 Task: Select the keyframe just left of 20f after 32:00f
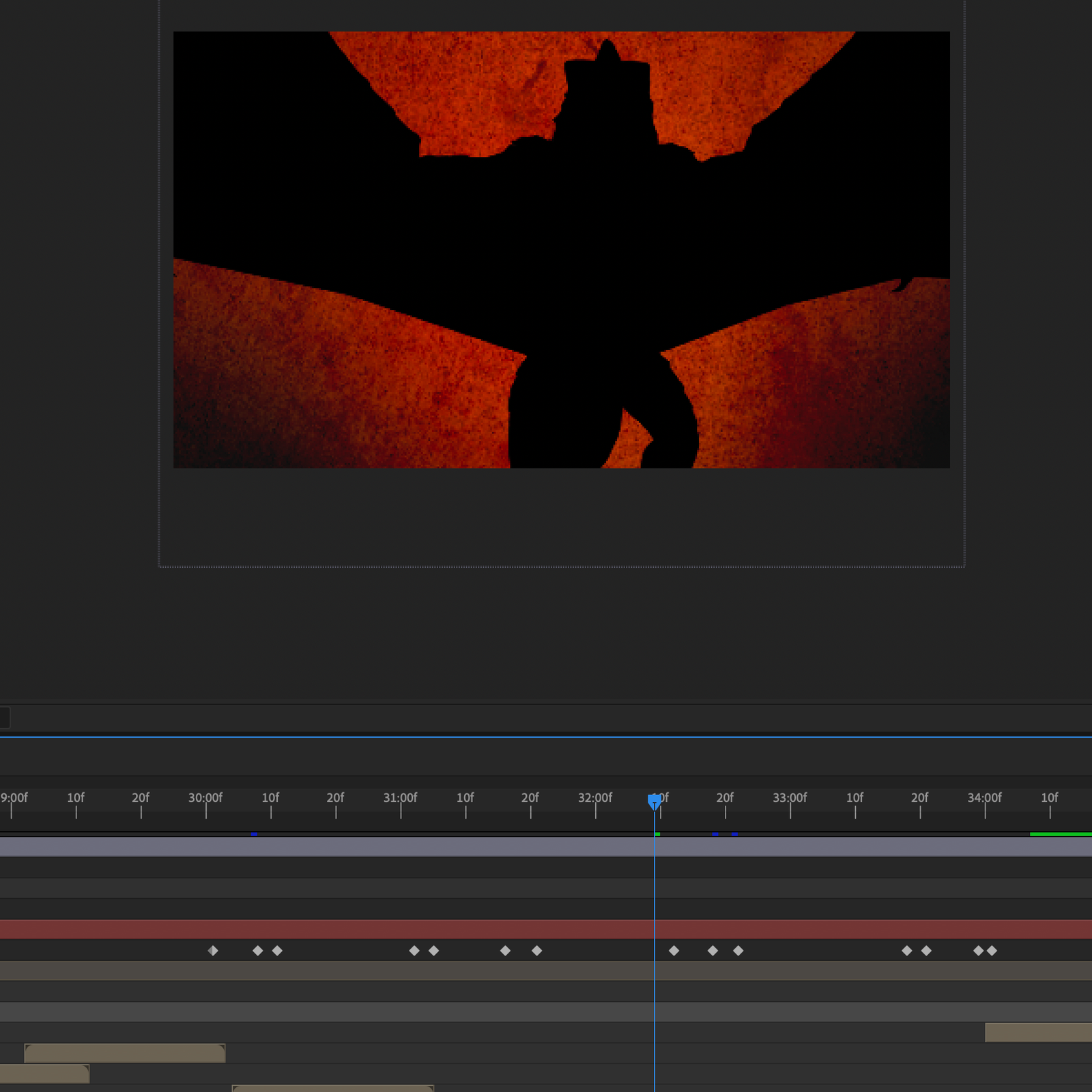coord(713,951)
